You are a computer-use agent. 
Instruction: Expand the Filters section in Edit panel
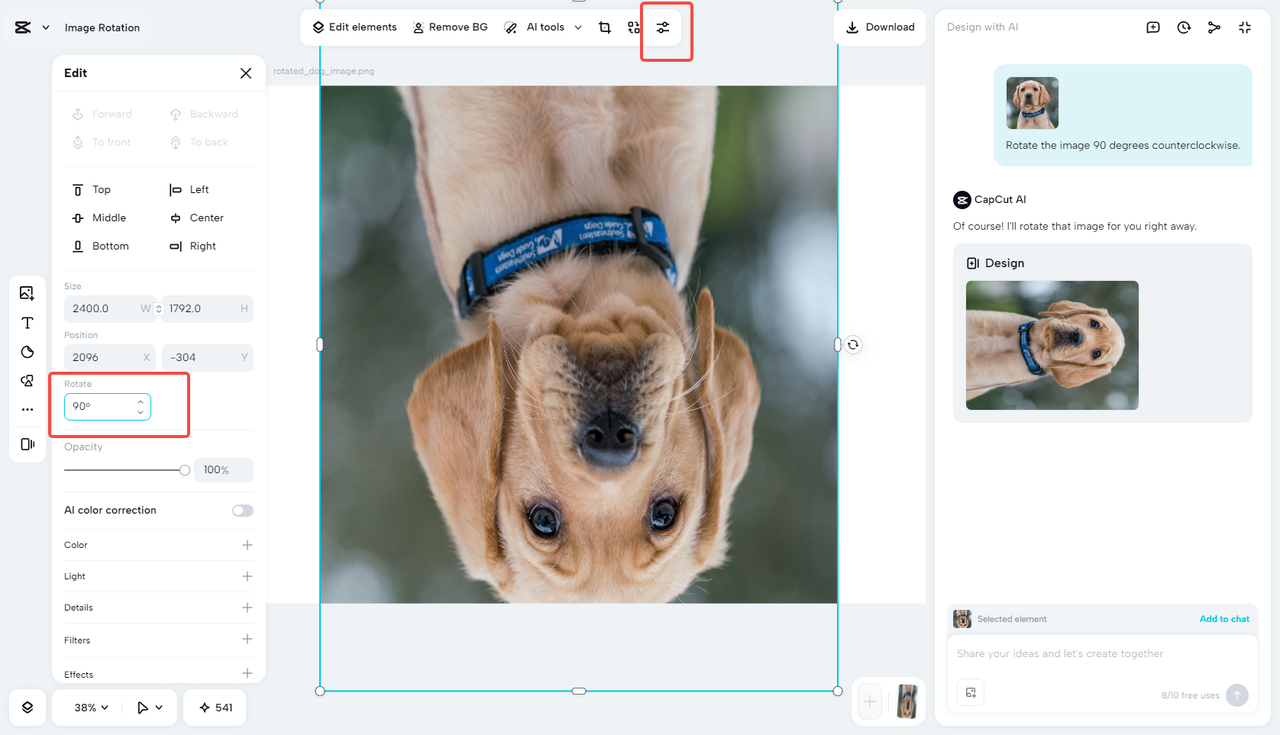[246, 640]
